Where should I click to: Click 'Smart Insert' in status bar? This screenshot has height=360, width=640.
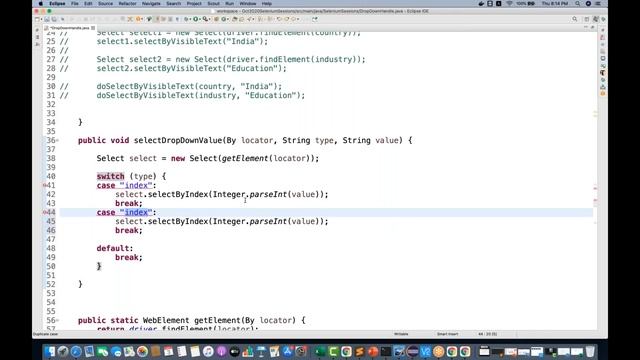pos(447,334)
